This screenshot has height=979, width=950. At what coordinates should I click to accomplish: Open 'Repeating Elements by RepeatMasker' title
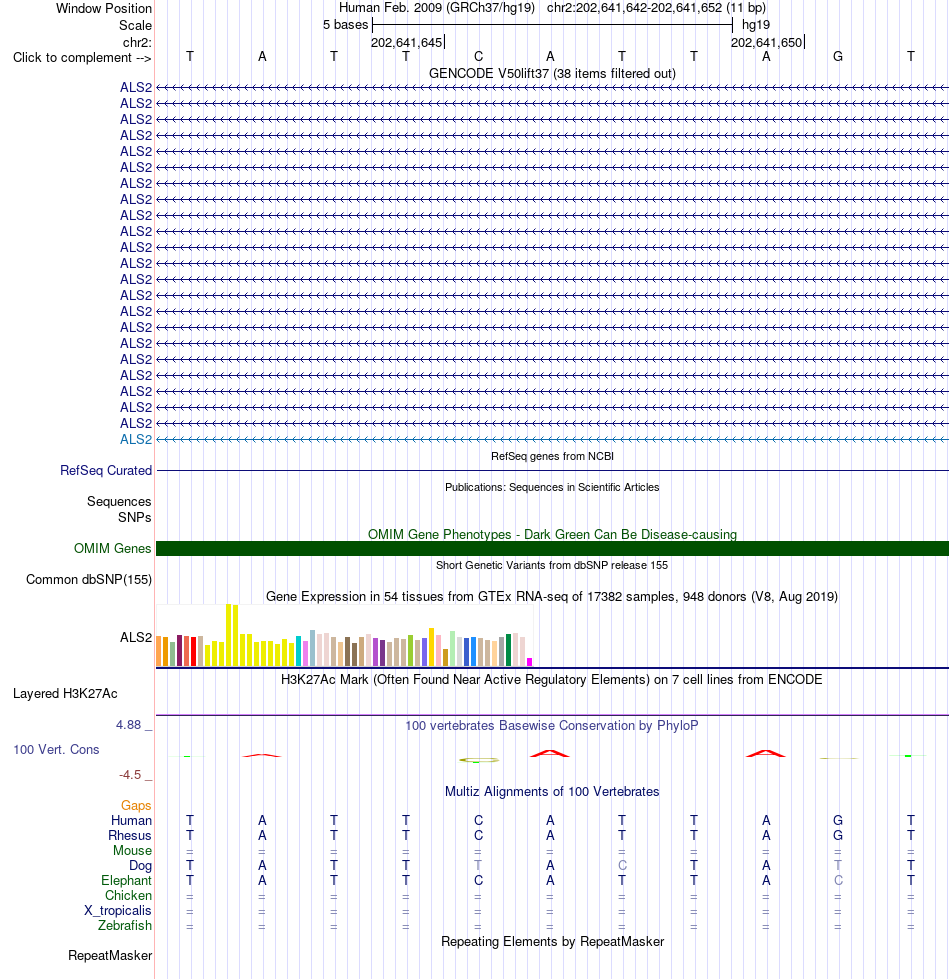click(552, 942)
